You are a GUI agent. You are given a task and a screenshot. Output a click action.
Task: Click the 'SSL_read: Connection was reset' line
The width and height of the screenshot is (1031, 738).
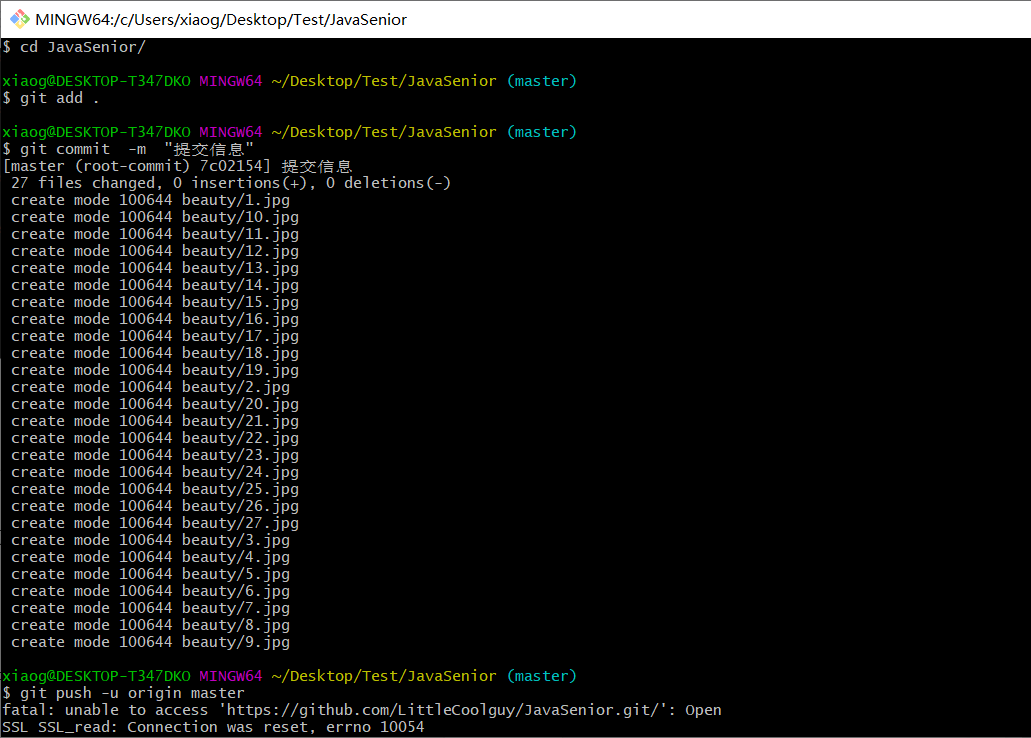(213, 727)
